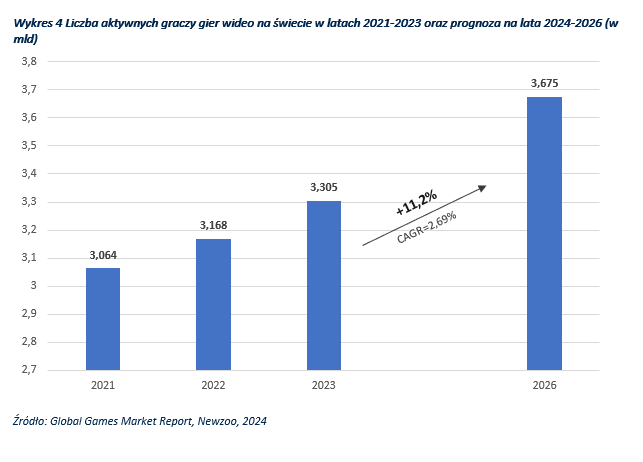Screen dimensions: 643x462
Task: Select the 3,168 data label
Action: (213, 228)
